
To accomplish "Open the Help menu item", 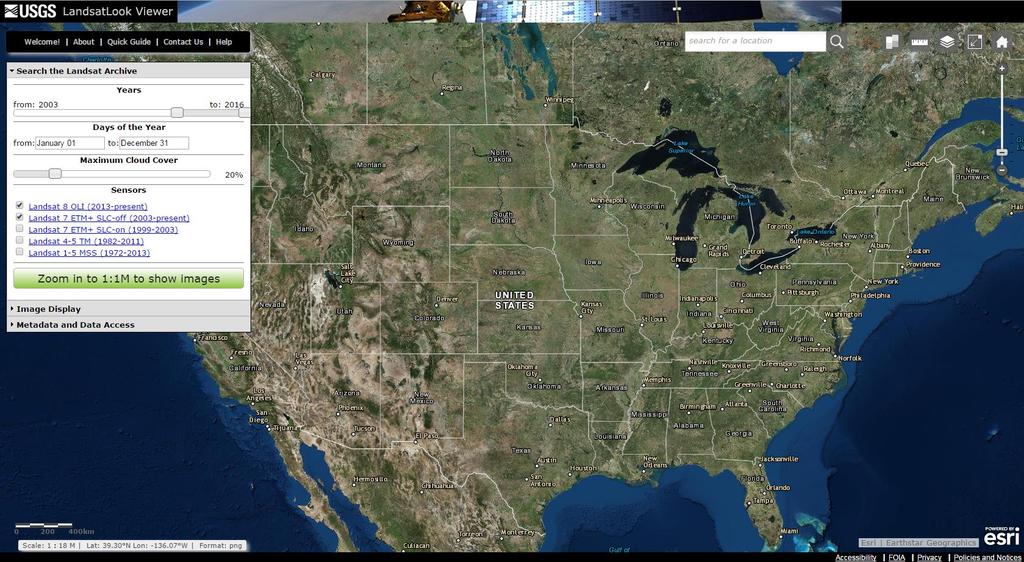I will (x=224, y=42).
